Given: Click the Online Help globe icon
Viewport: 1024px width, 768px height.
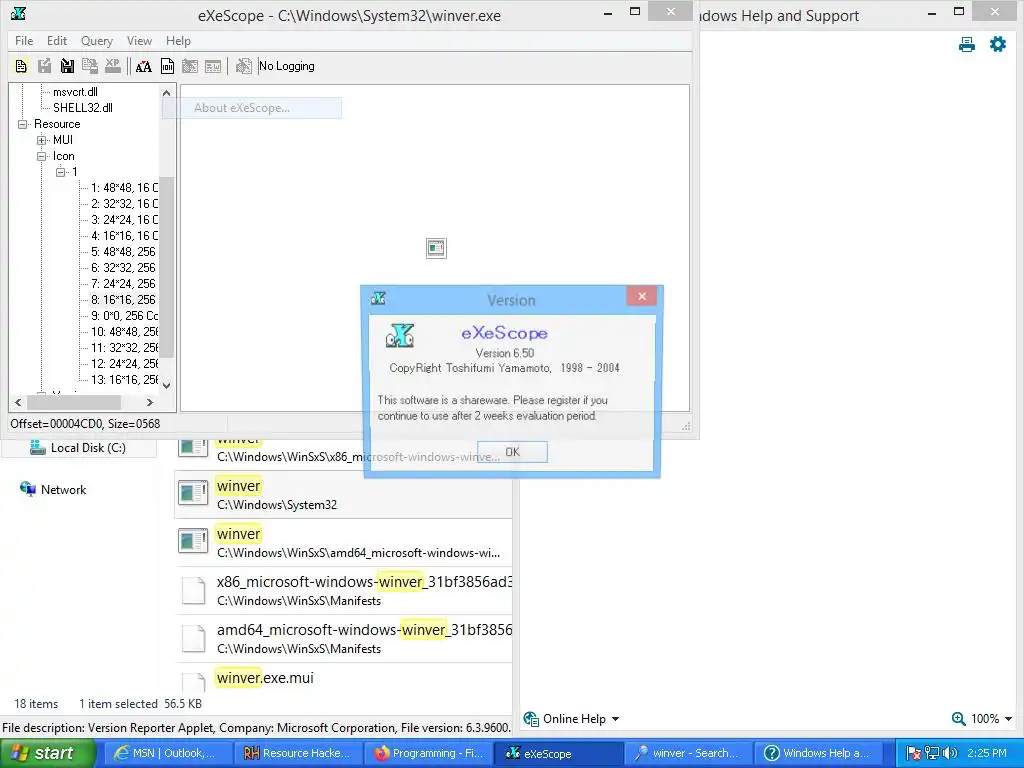Looking at the screenshot, I should point(531,719).
